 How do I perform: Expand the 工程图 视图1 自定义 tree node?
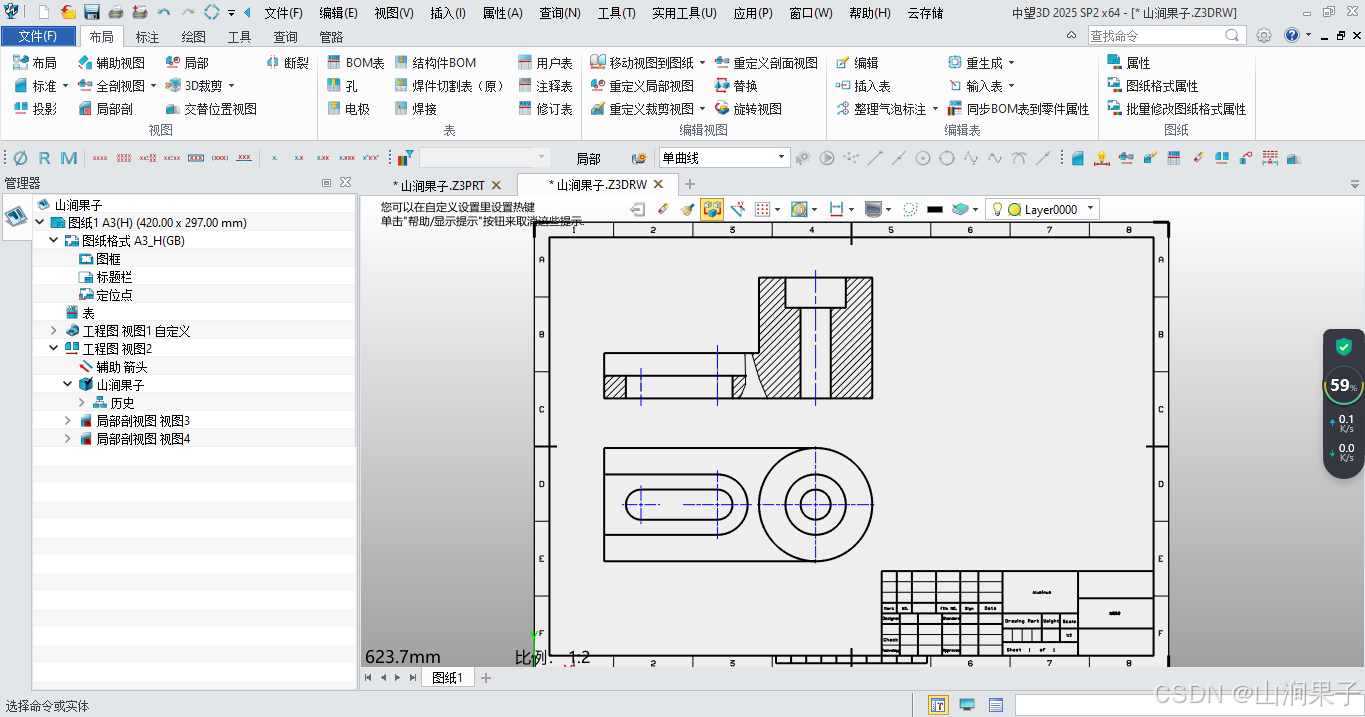coord(54,331)
